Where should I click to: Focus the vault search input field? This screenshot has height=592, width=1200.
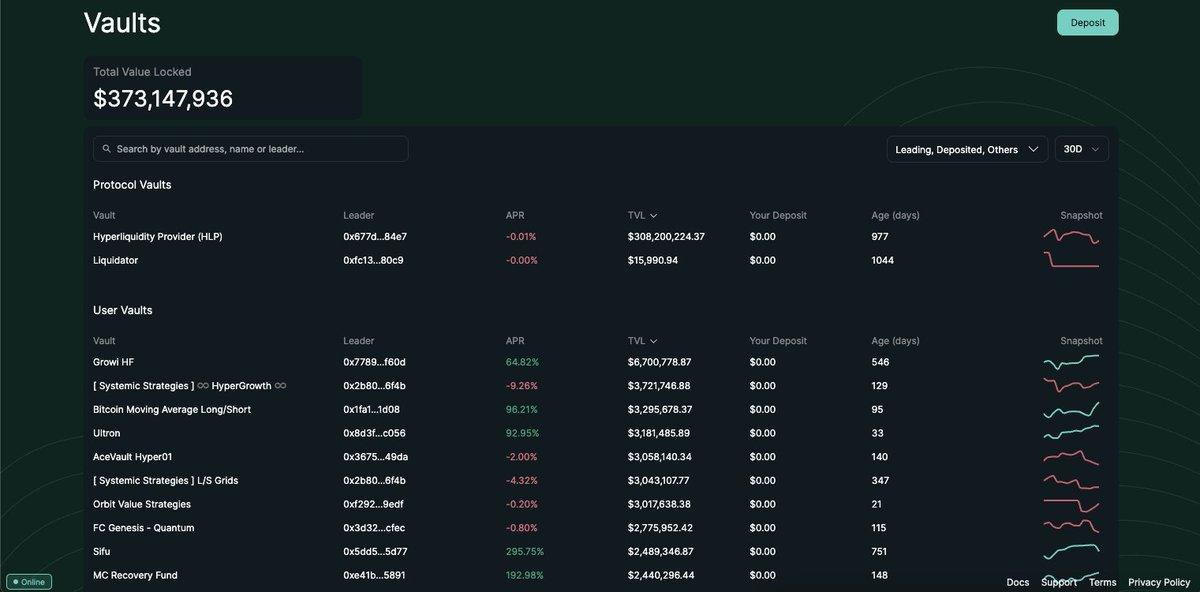pos(258,149)
